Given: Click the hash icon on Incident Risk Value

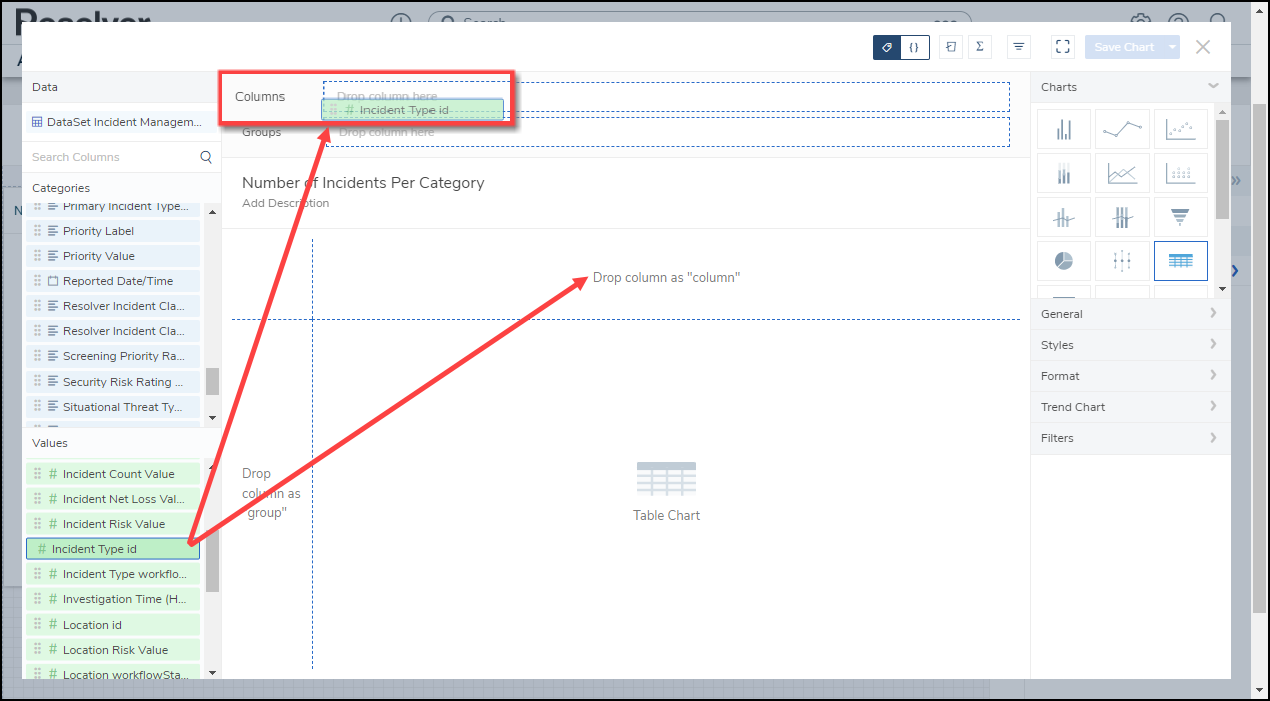Looking at the screenshot, I should pyautogui.click(x=53, y=524).
